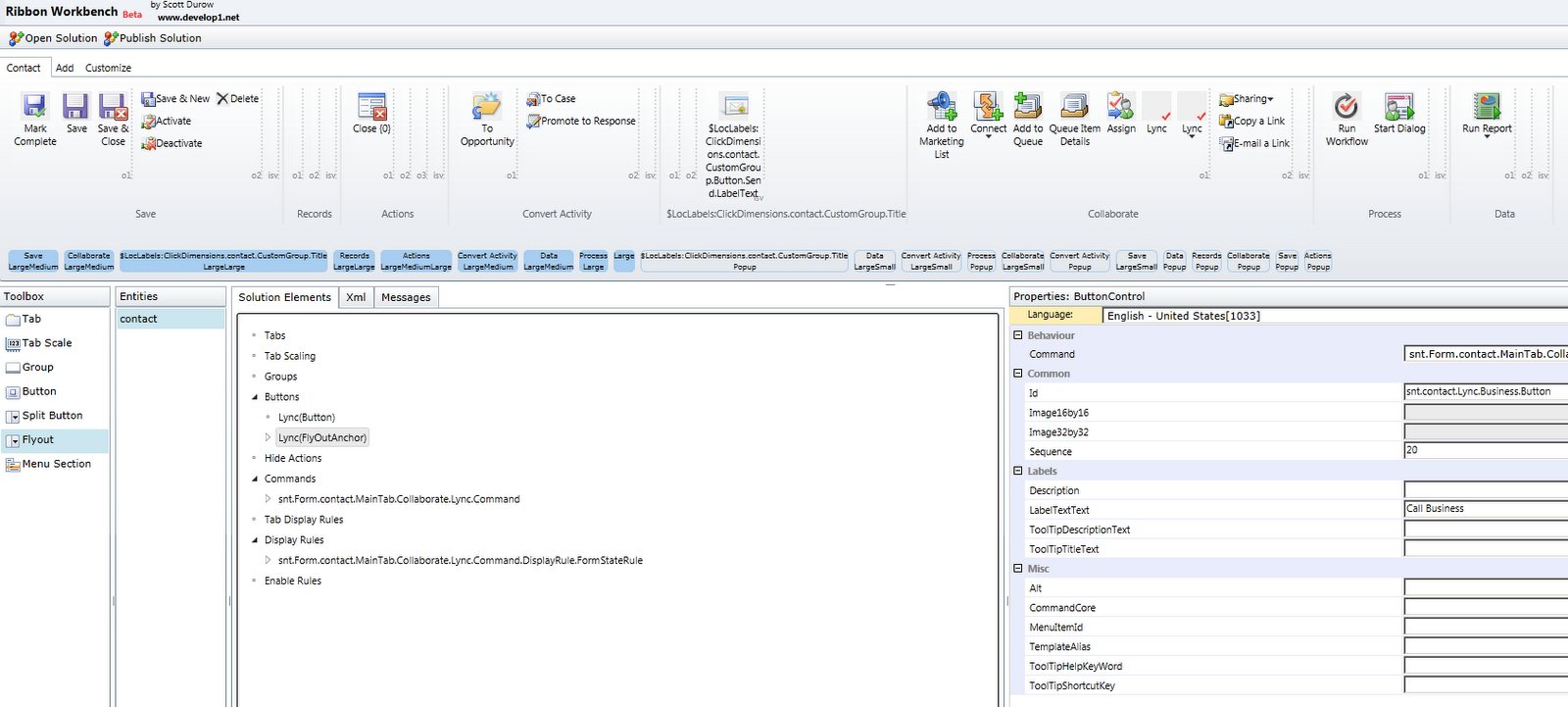Select the Activate ribbon button
The width and height of the screenshot is (1568, 707).
coord(167,122)
